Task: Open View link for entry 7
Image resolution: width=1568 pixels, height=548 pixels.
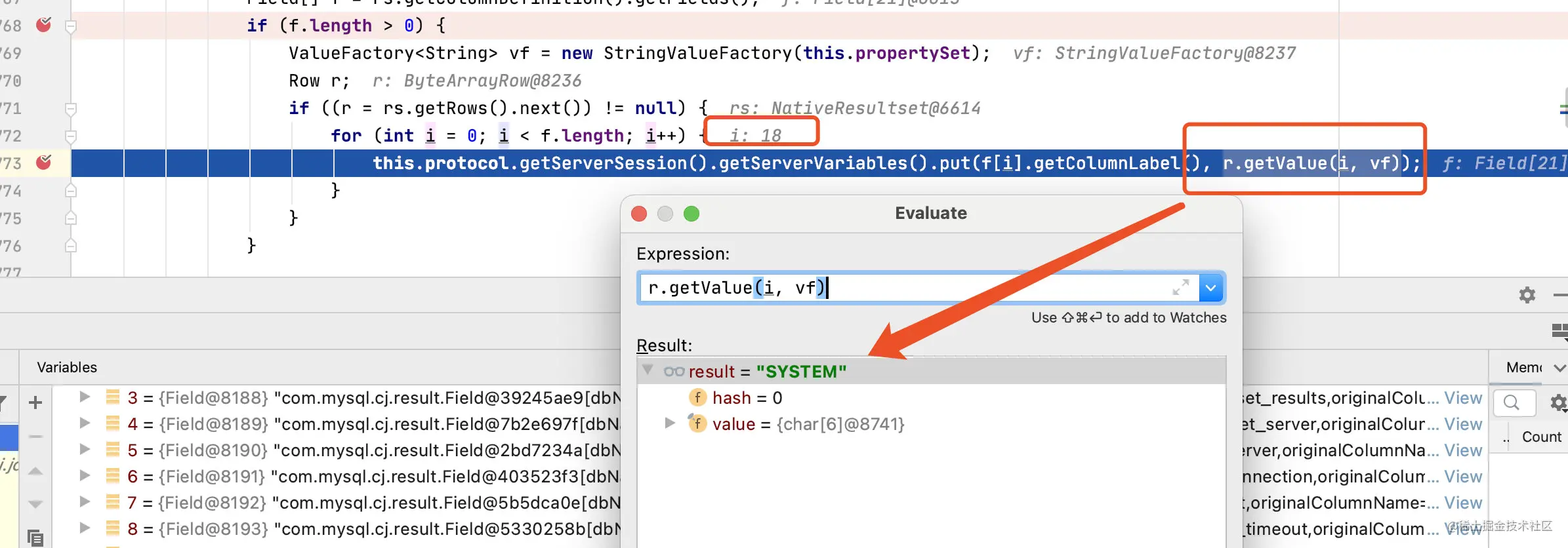Action: pyautogui.click(x=1463, y=503)
